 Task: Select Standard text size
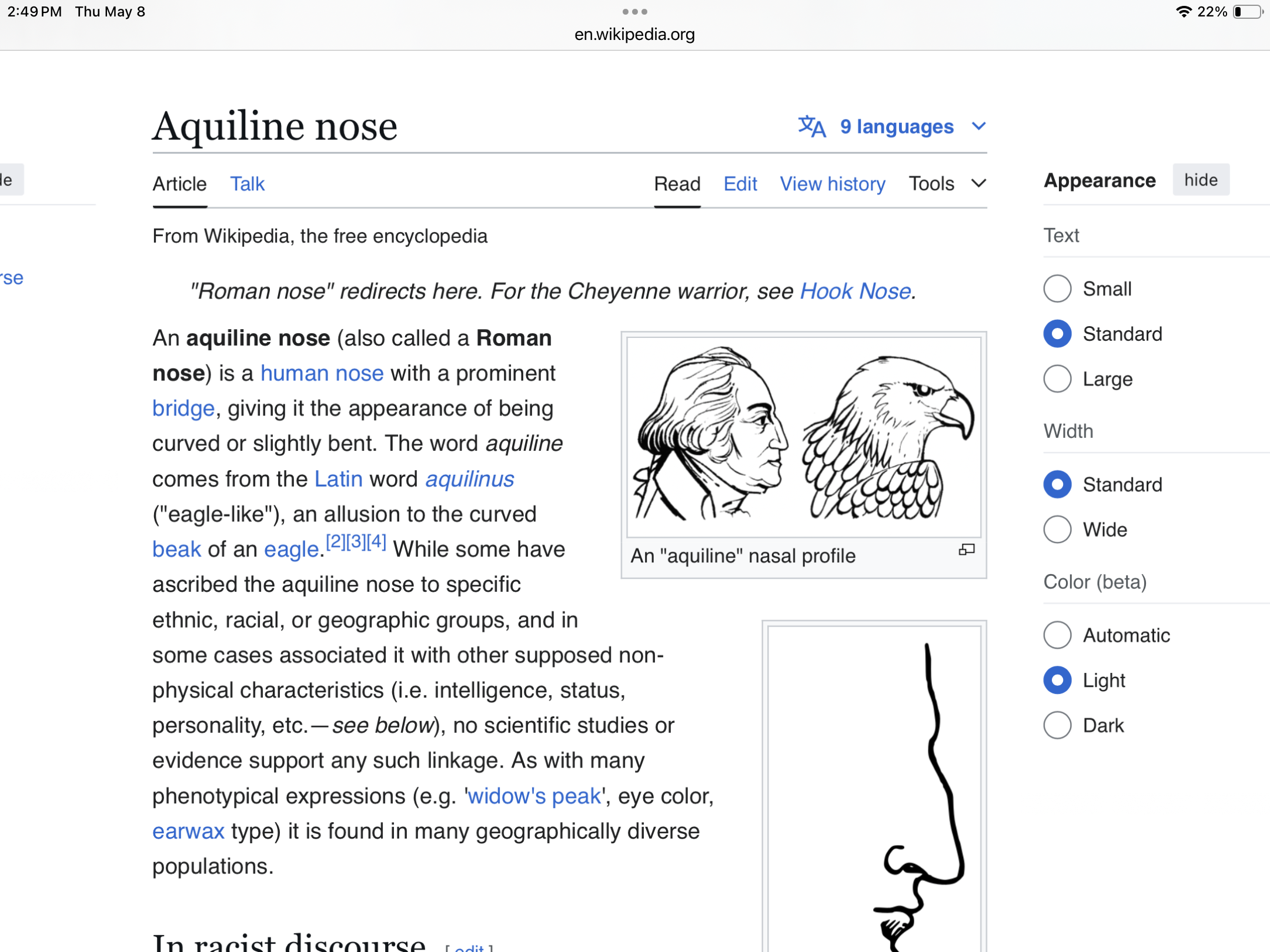pos(1057,334)
